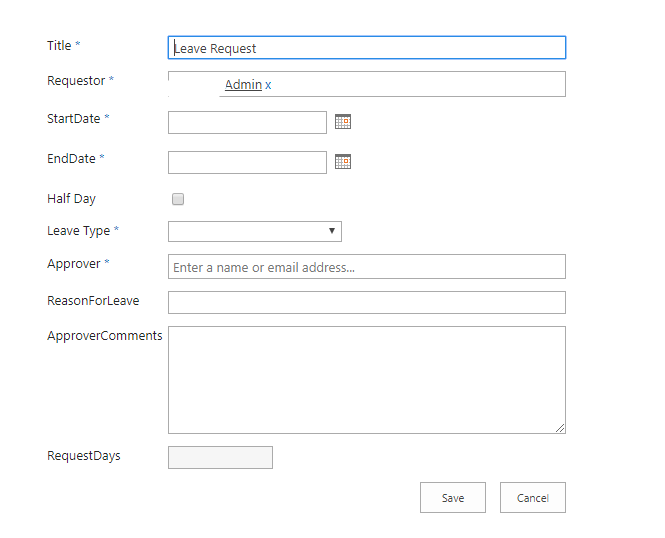
Task: Click the Half Day label
Action: point(71,199)
